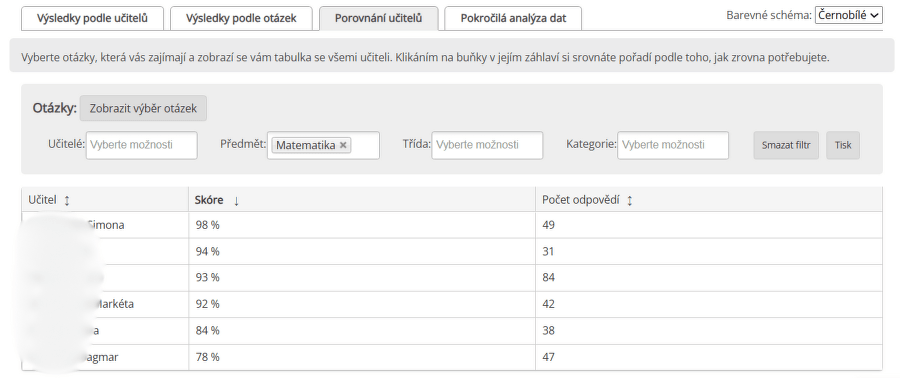Clear filters with Smazat filtr button
The height and width of the screenshot is (378, 900).
(786, 145)
